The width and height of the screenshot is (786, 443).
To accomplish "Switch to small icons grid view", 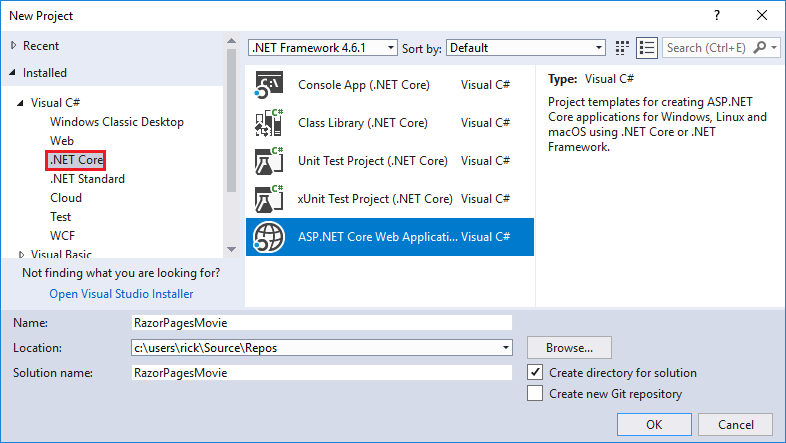I will [624, 47].
